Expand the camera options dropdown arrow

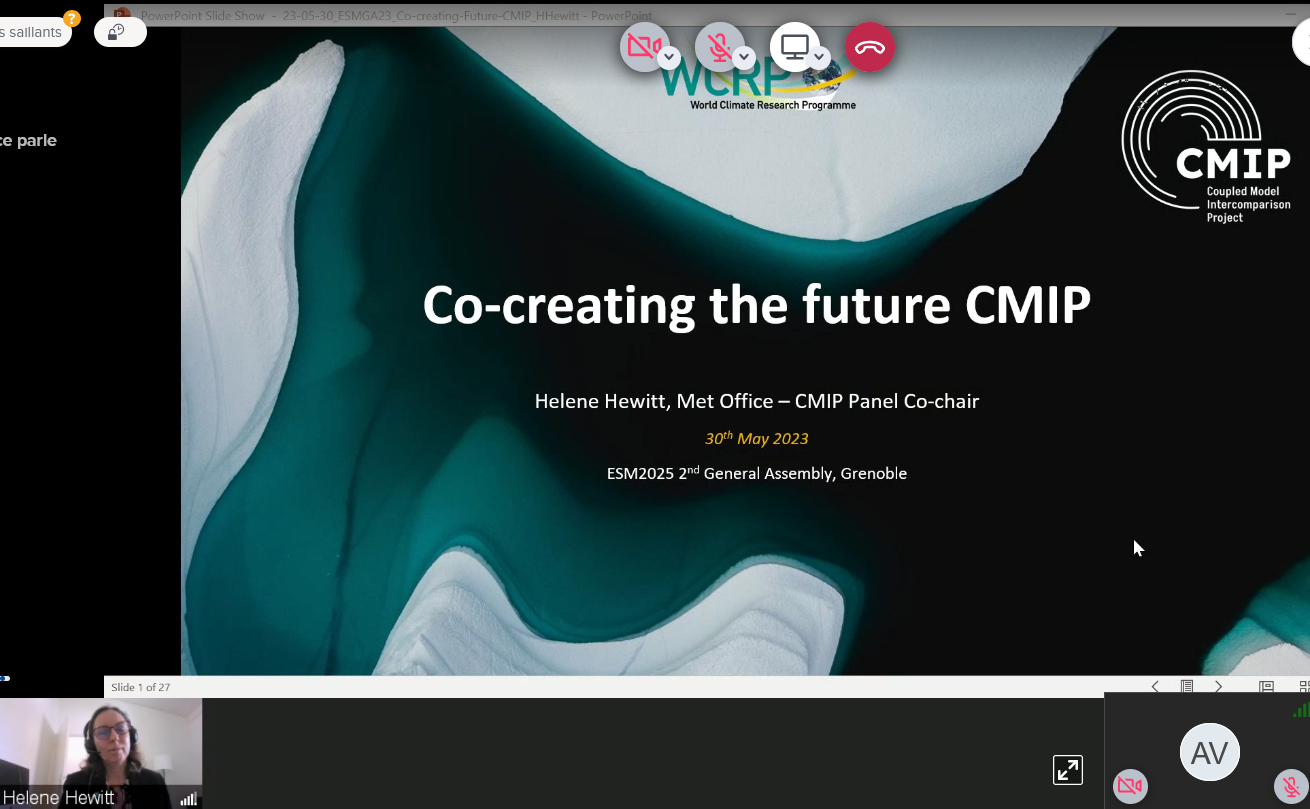pyautogui.click(x=670, y=58)
